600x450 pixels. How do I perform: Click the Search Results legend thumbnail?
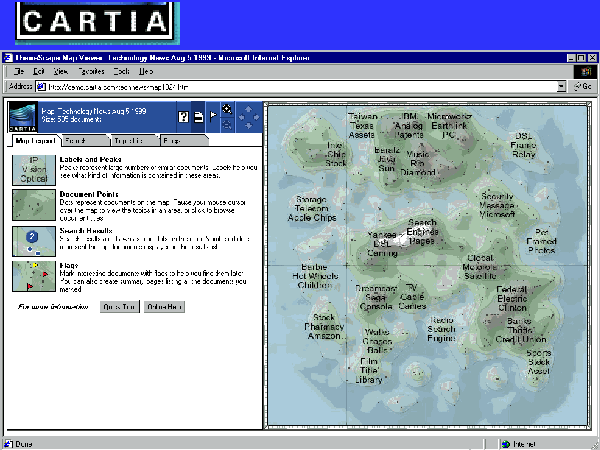(32, 240)
